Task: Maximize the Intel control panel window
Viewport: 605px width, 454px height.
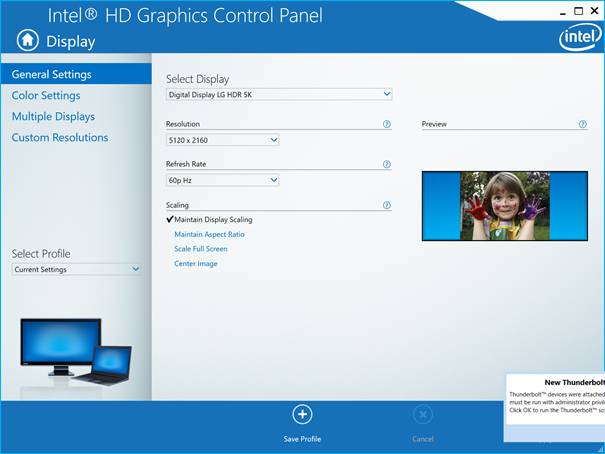Action: click(578, 11)
